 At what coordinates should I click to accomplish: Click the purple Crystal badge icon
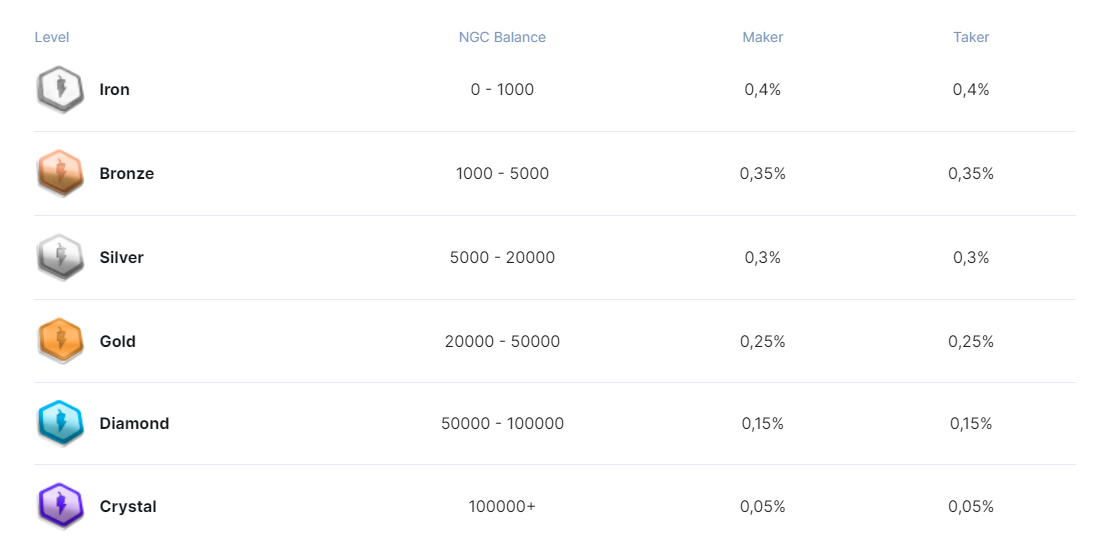tap(59, 506)
